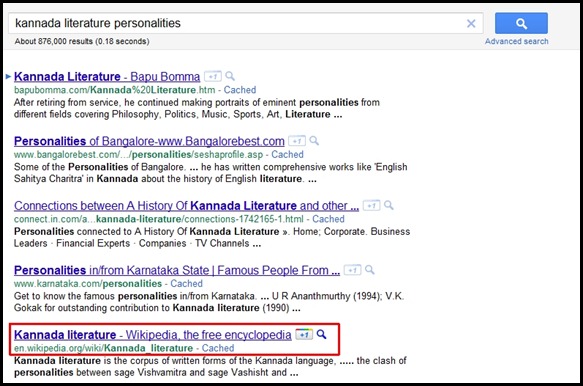Click URL 'connect.in.com/a...kannada-literature/connections-1742165-1.html'
The height and width of the screenshot is (386, 583).
coord(159,219)
